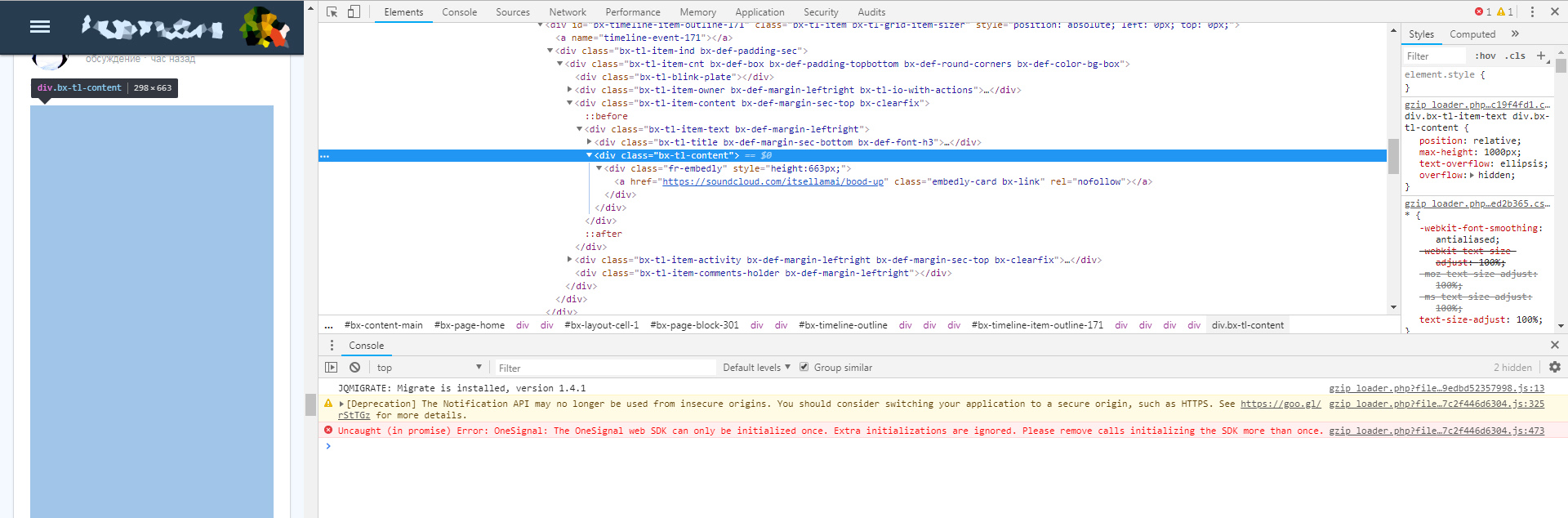
Task: Open the hamburger menu on the page
Action: point(40,27)
